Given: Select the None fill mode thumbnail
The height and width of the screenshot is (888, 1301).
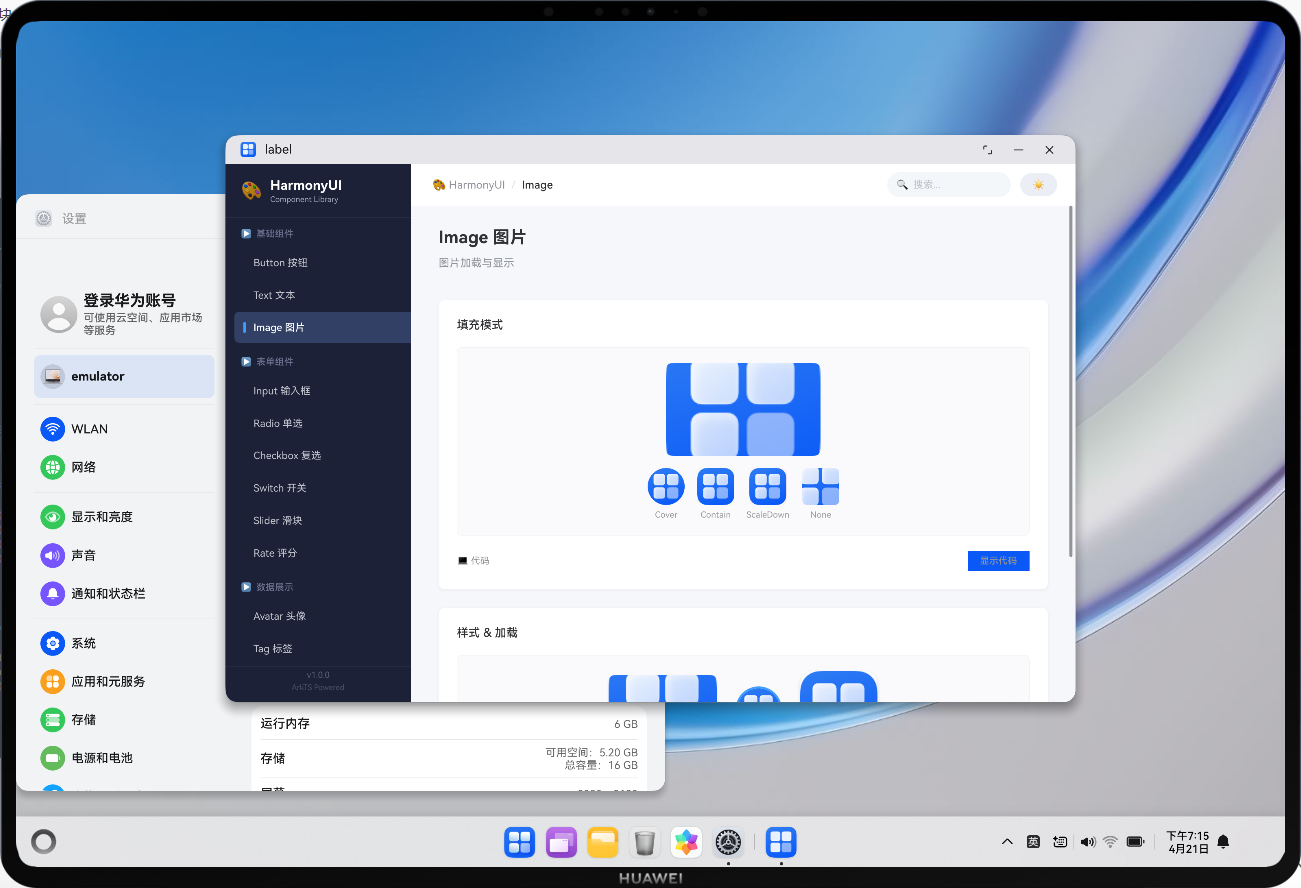Looking at the screenshot, I should click(820, 486).
